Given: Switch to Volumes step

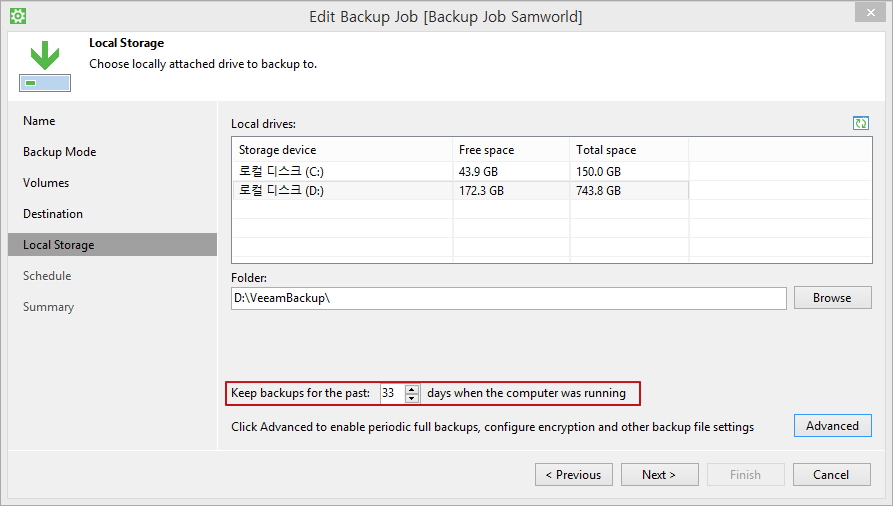Looking at the screenshot, I should coord(46,183).
